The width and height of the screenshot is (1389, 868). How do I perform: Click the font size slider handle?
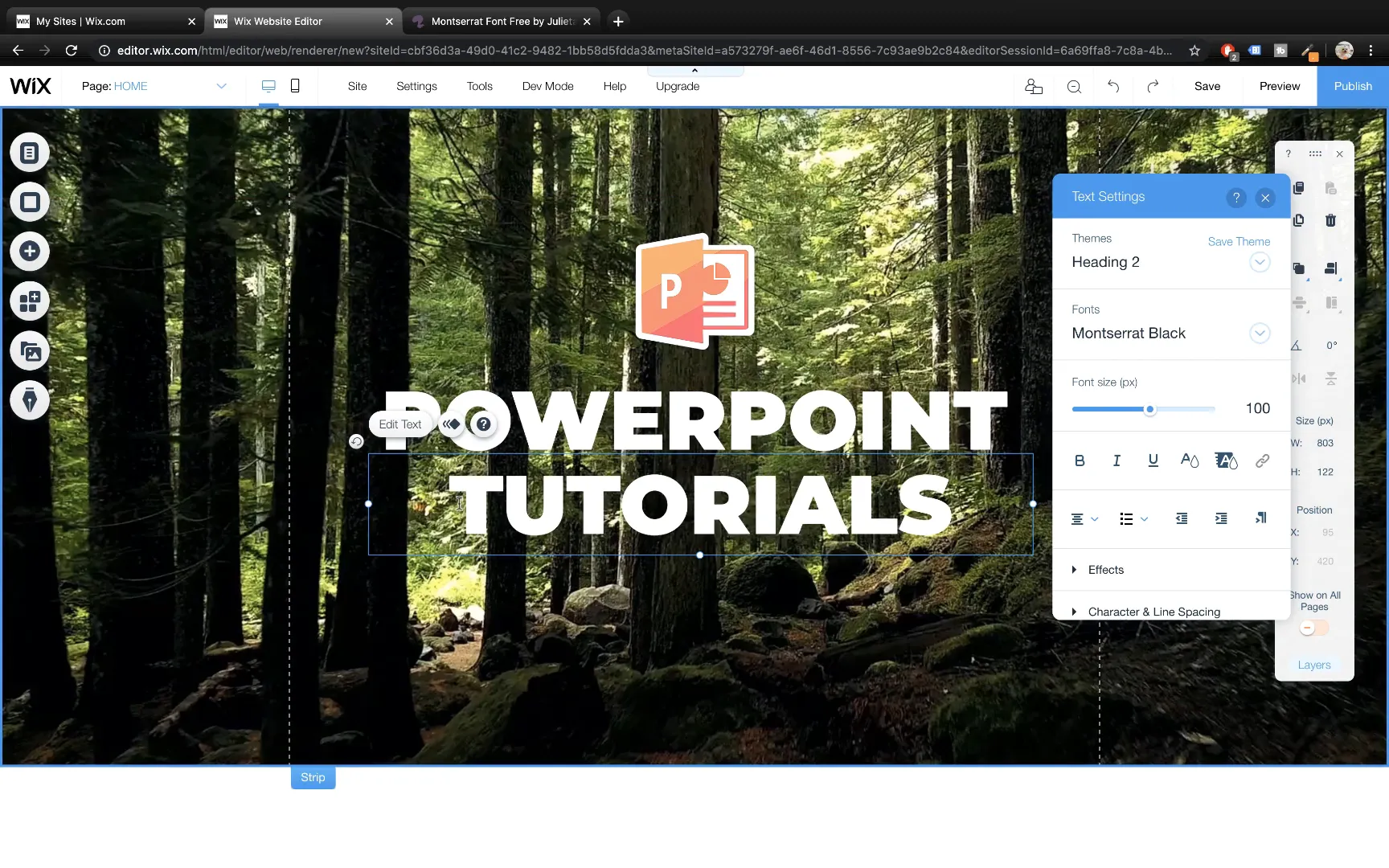[1150, 409]
